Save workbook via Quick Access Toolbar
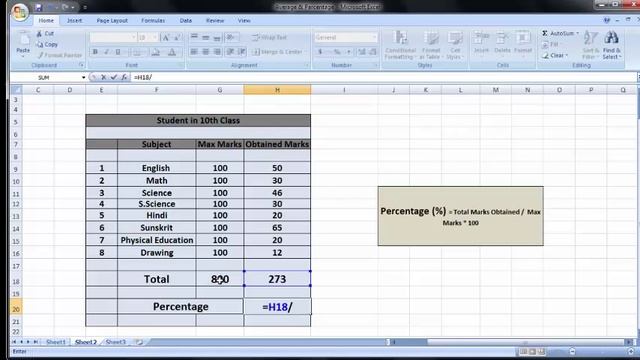640x360 pixels. coord(38,7)
